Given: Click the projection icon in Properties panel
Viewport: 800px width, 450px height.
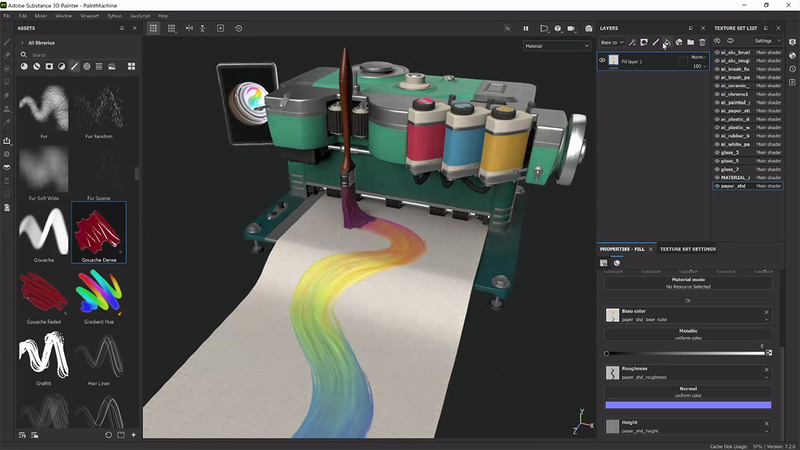Looking at the screenshot, I should [604, 263].
